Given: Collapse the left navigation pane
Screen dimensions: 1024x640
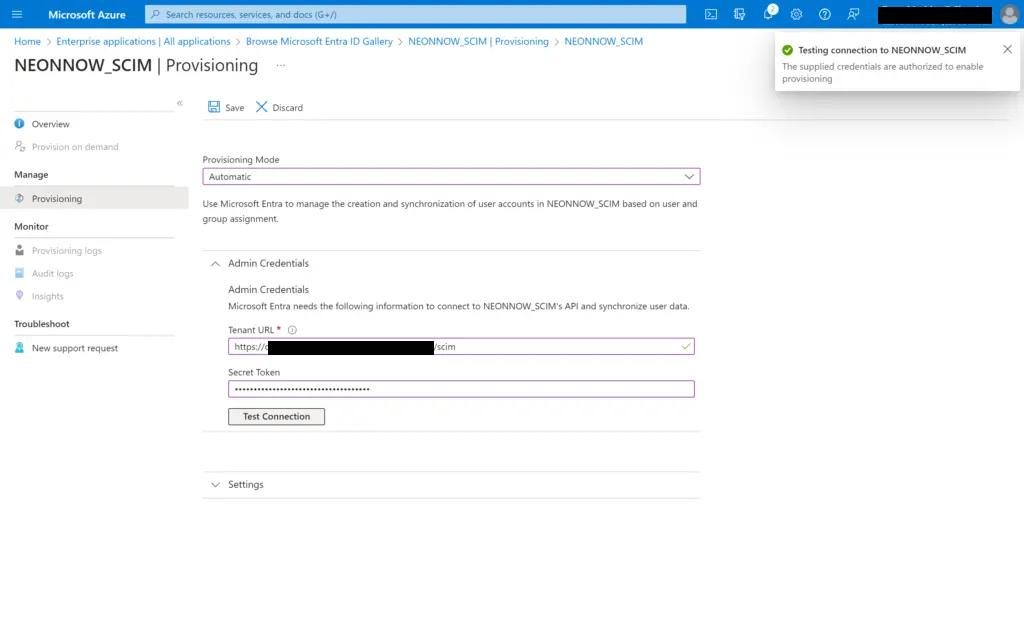Looking at the screenshot, I should pos(180,103).
